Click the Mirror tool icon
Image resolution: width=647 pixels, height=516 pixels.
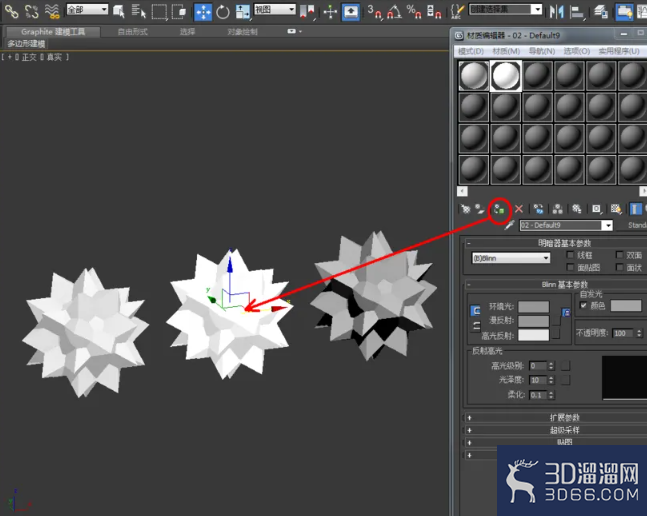[x=557, y=12]
